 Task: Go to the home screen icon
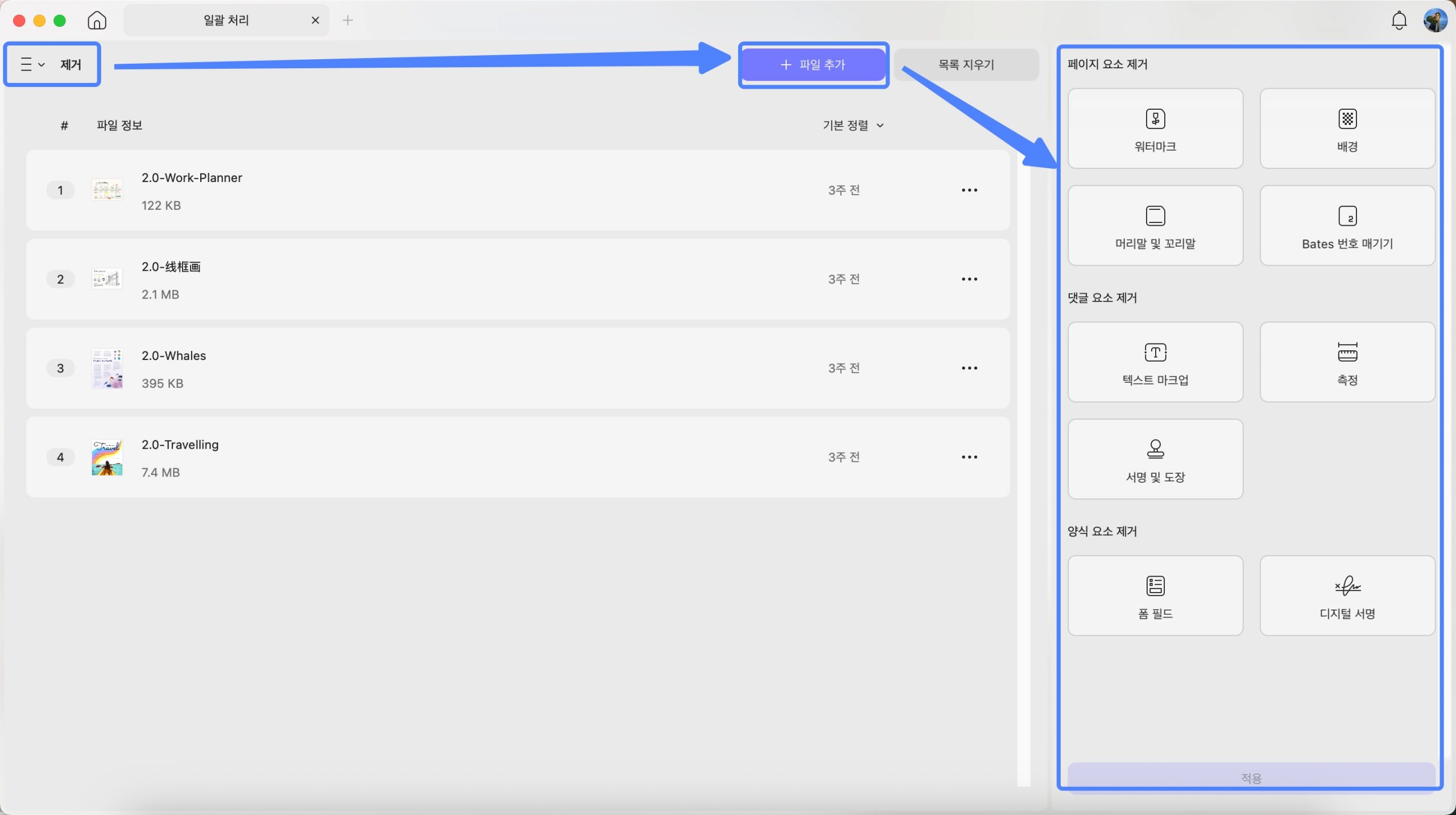pyautogui.click(x=97, y=20)
